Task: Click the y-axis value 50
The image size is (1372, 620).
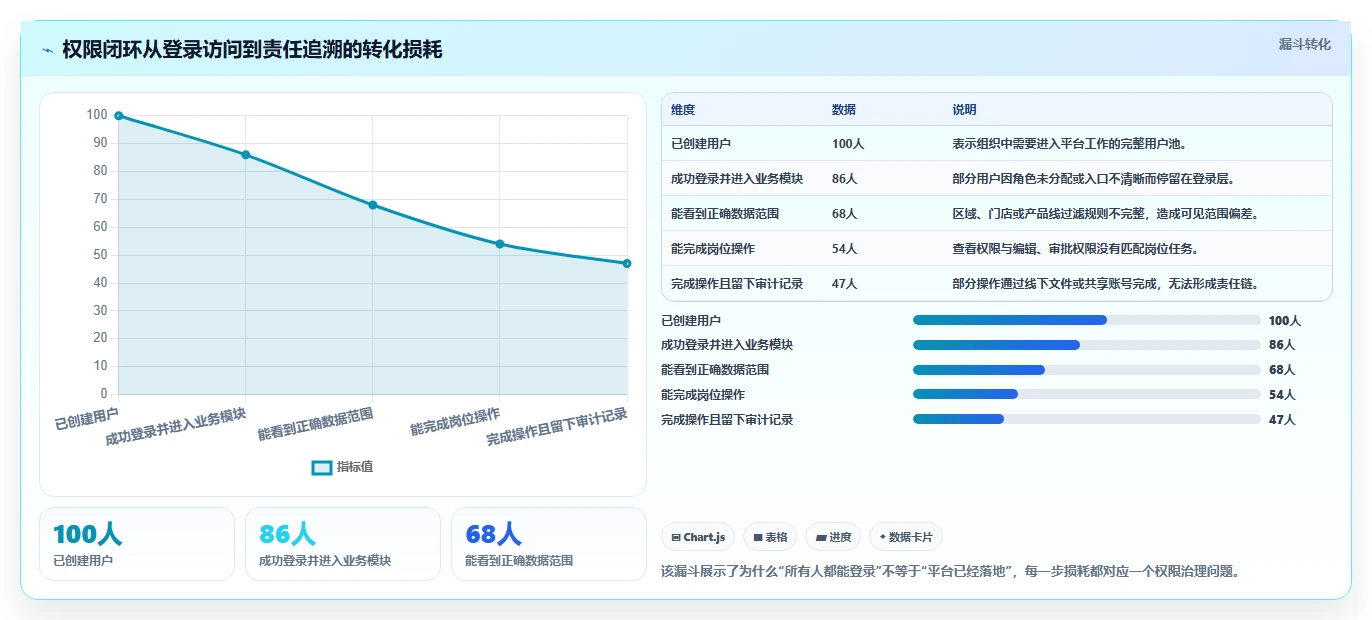Action: tap(100, 255)
